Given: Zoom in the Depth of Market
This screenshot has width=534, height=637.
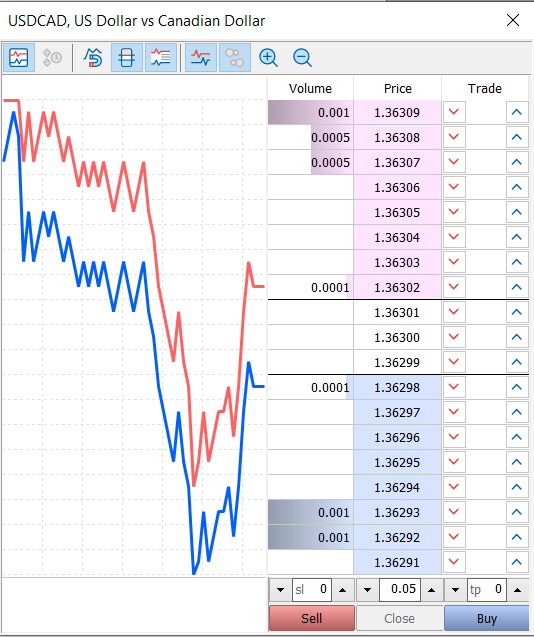Looking at the screenshot, I should point(268,58).
